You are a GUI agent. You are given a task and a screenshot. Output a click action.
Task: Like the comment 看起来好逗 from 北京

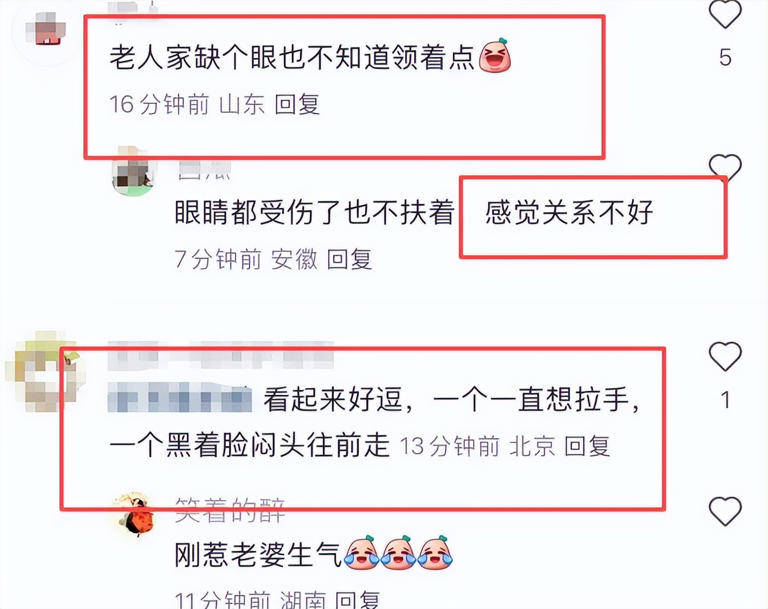pos(725,356)
